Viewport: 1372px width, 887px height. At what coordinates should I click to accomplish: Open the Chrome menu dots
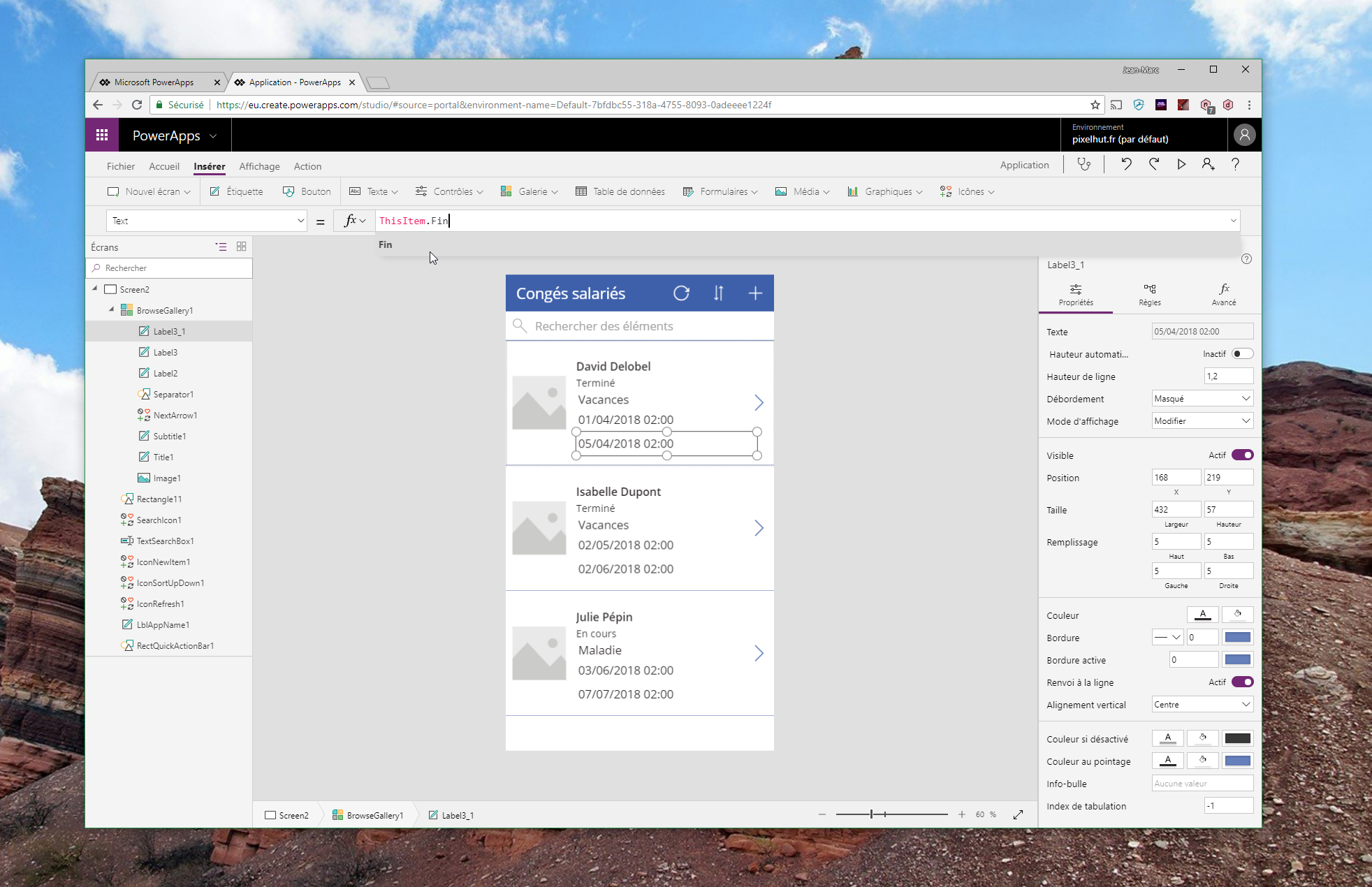pos(1249,105)
